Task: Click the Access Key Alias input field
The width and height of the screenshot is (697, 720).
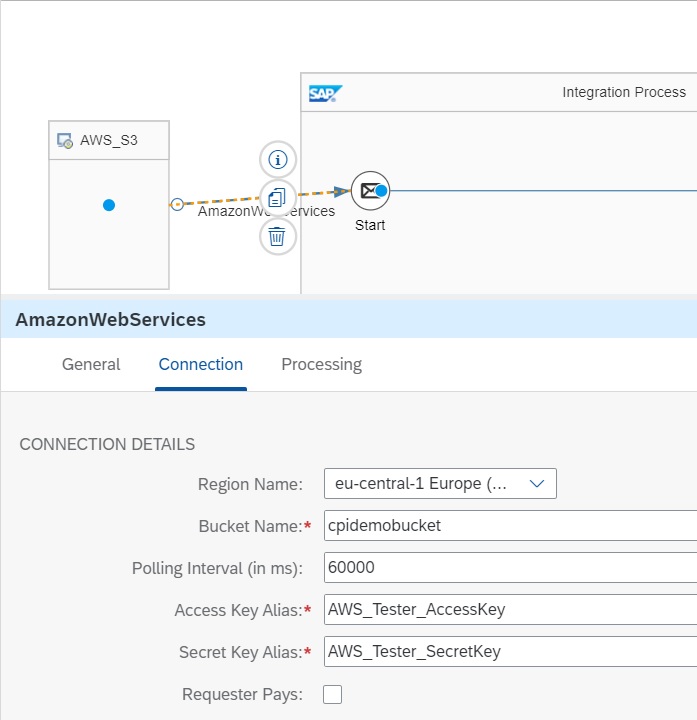Action: [x=511, y=609]
